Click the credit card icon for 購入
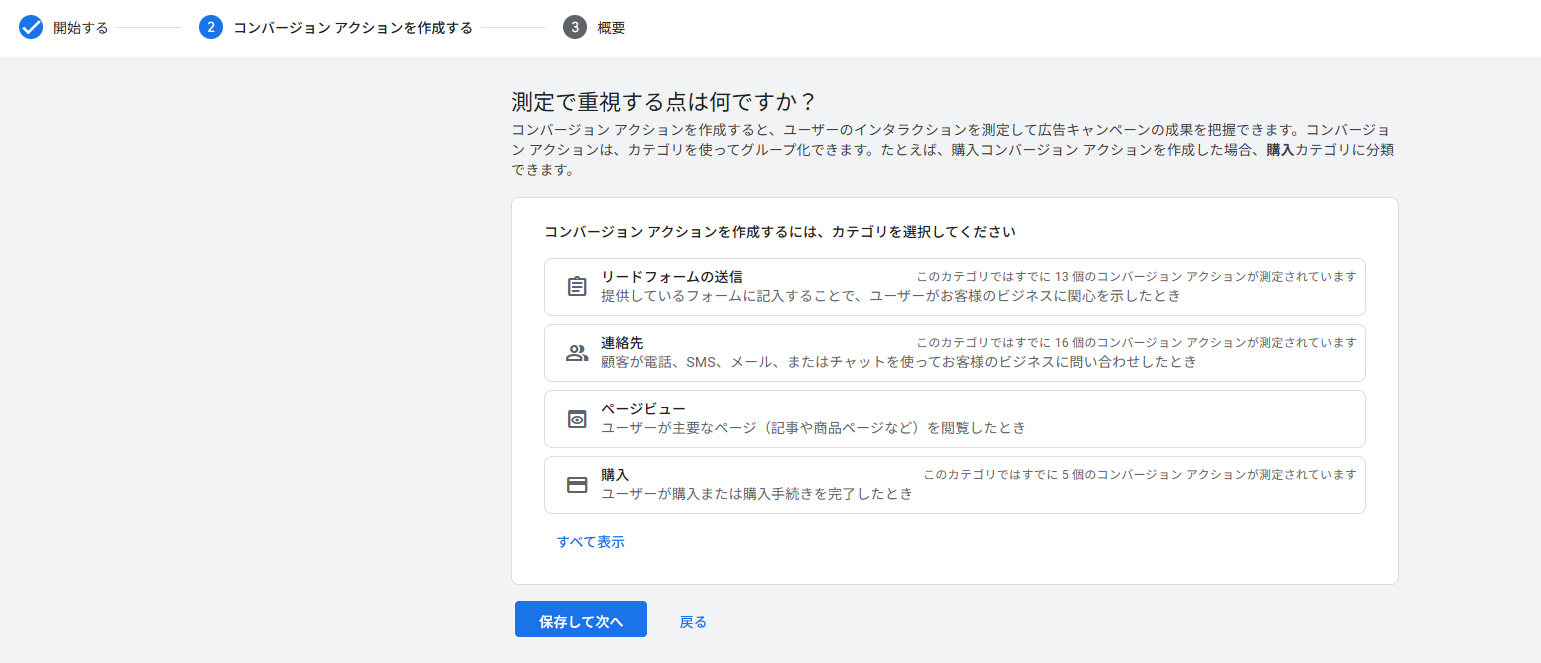The height and width of the screenshot is (663, 1541). [577, 485]
